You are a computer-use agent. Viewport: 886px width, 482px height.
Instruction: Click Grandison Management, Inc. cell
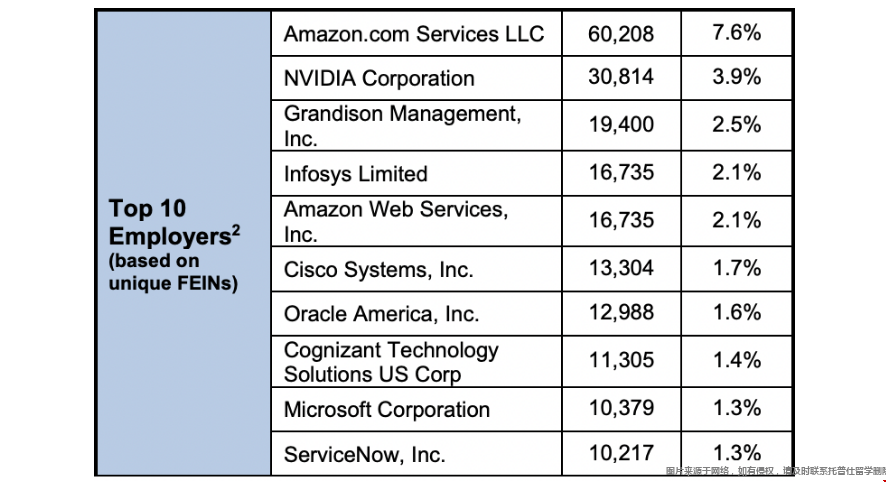tap(402, 126)
